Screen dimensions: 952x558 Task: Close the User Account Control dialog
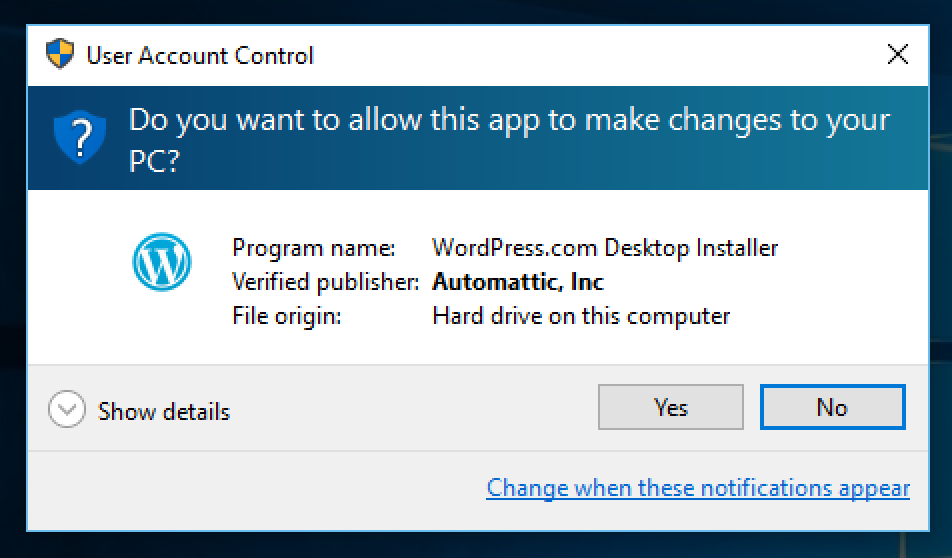point(897,54)
